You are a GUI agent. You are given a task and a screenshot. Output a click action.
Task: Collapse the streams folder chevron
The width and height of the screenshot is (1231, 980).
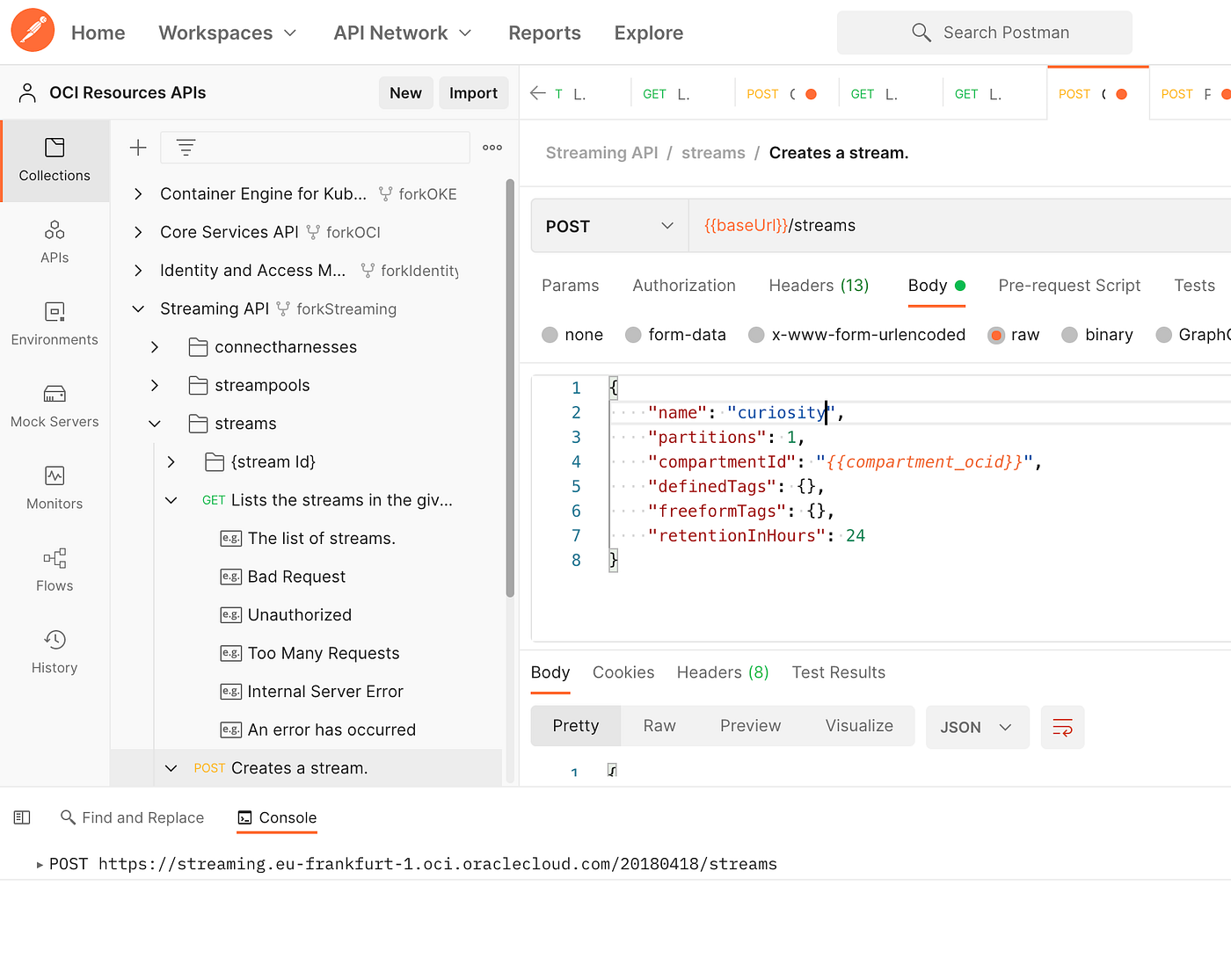click(155, 424)
